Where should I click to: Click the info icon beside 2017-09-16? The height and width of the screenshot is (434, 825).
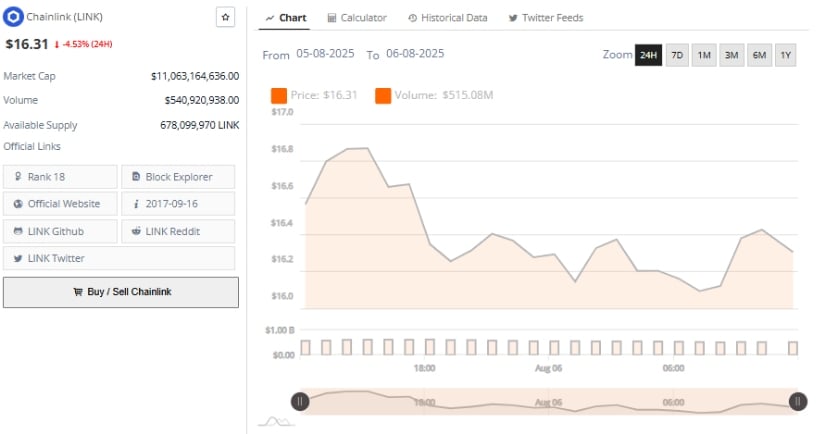coord(136,204)
